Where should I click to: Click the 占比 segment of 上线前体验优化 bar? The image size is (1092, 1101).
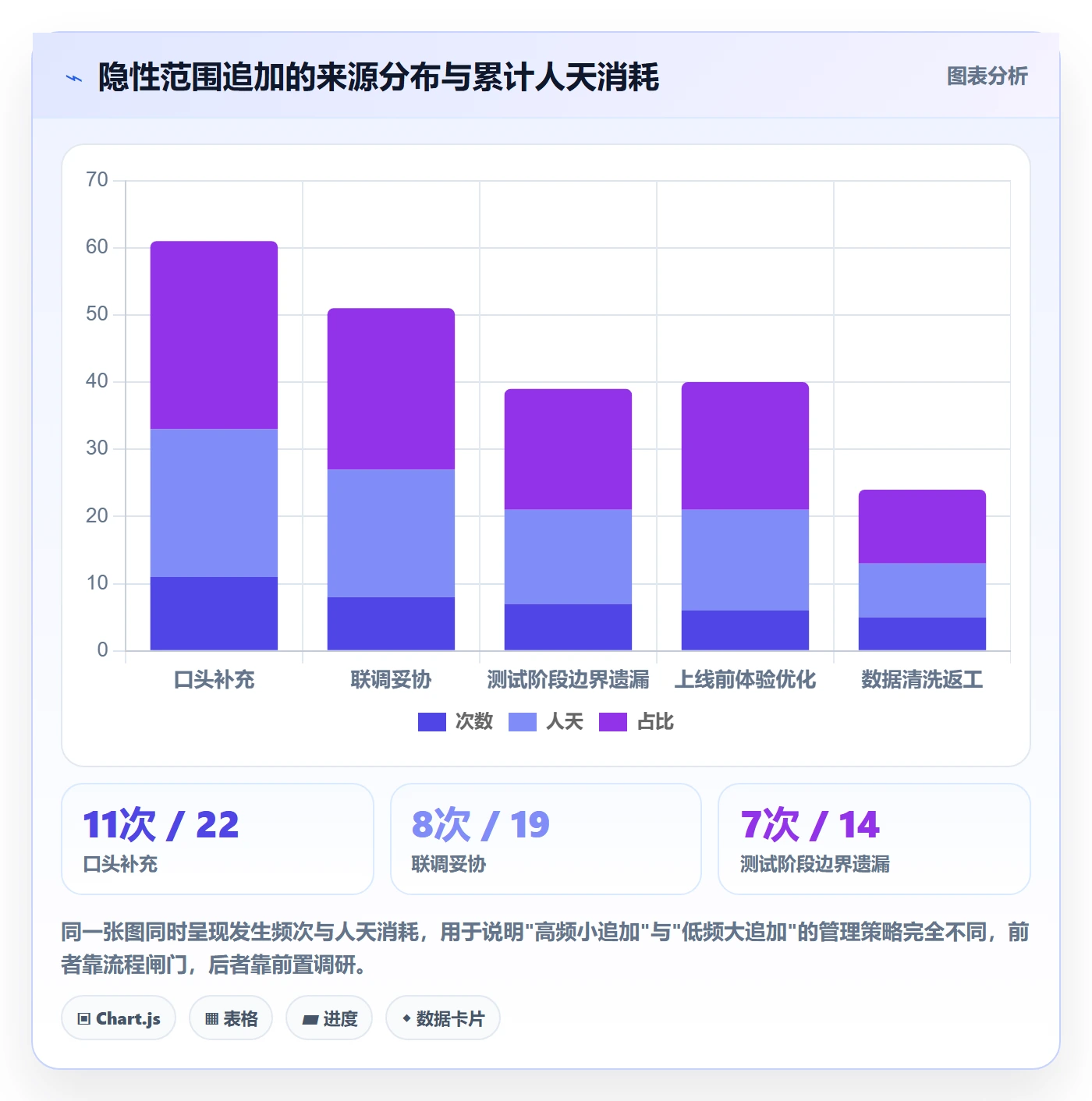[x=745, y=446]
